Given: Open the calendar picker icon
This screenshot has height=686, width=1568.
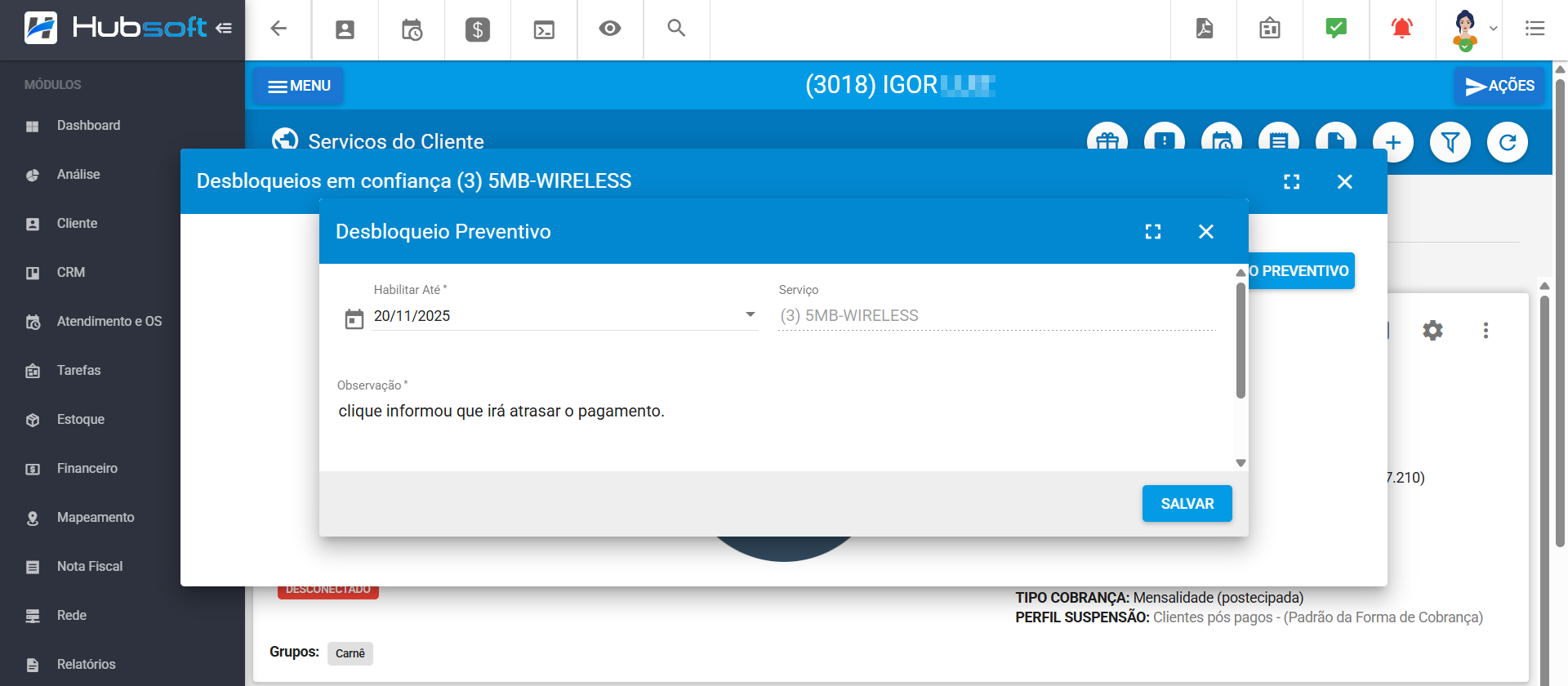Looking at the screenshot, I should [354, 318].
